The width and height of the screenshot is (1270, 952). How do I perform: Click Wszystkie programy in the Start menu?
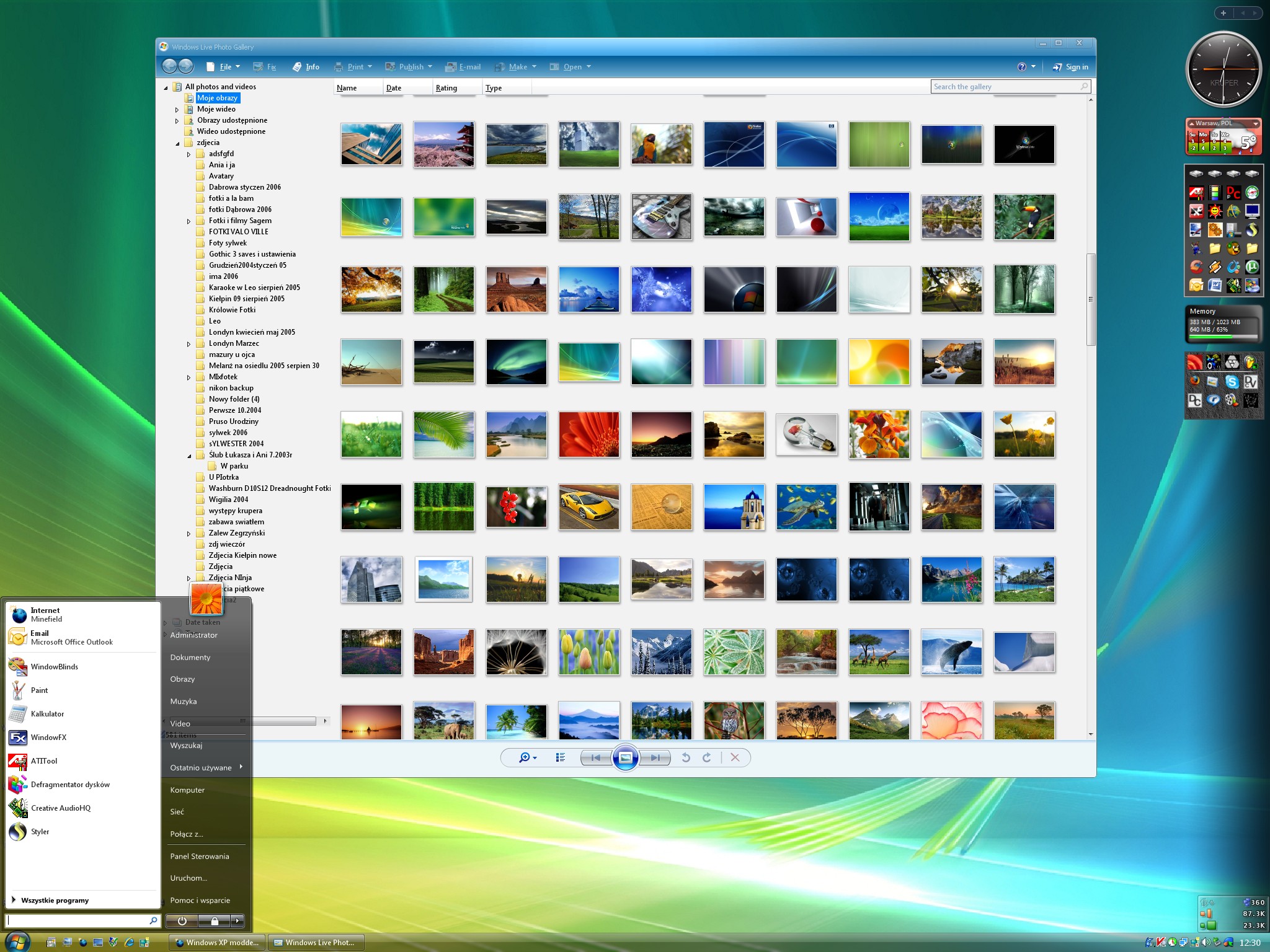click(55, 900)
